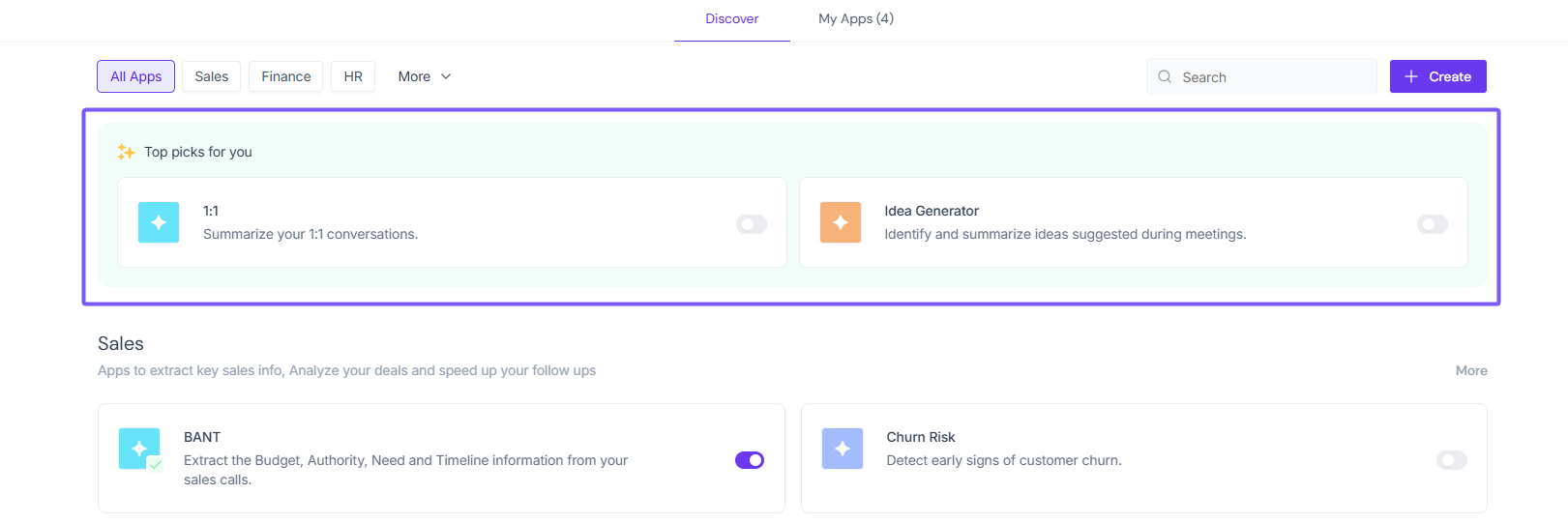Filter apps by Sales category
Image resolution: width=1568 pixels, height=523 pixels.
[211, 76]
